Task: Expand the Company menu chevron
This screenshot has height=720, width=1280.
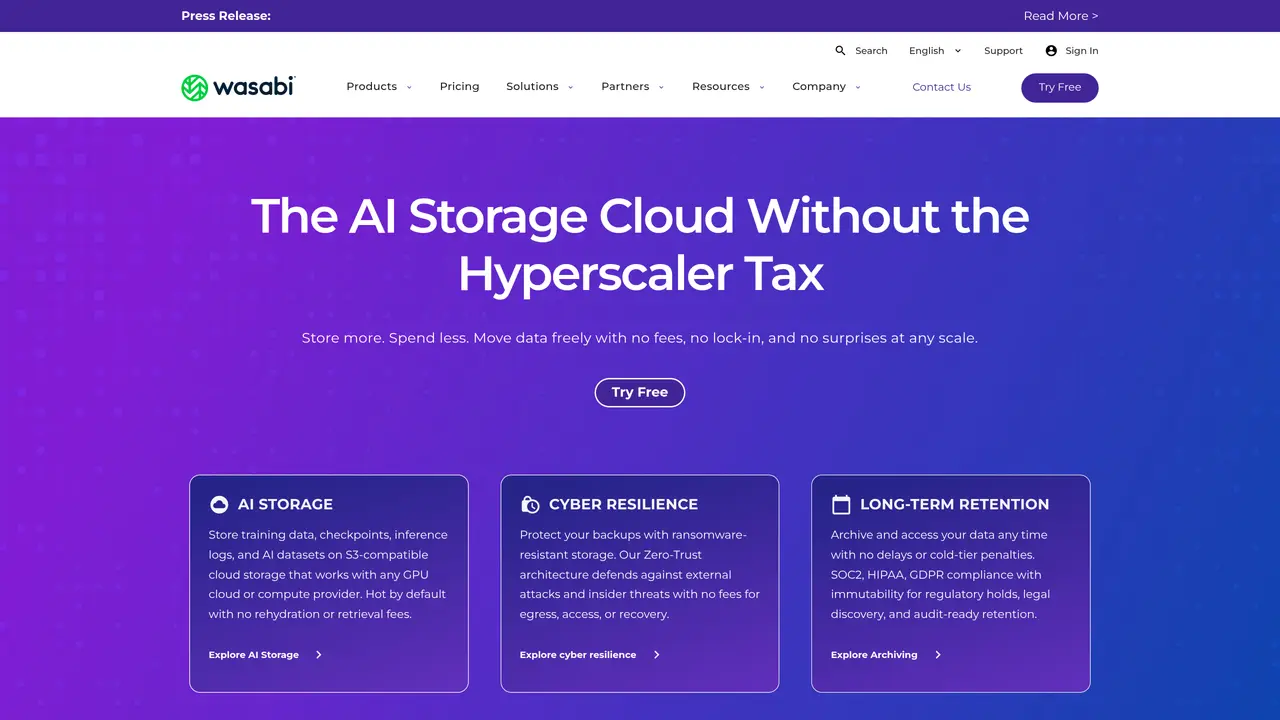Action: click(x=858, y=87)
